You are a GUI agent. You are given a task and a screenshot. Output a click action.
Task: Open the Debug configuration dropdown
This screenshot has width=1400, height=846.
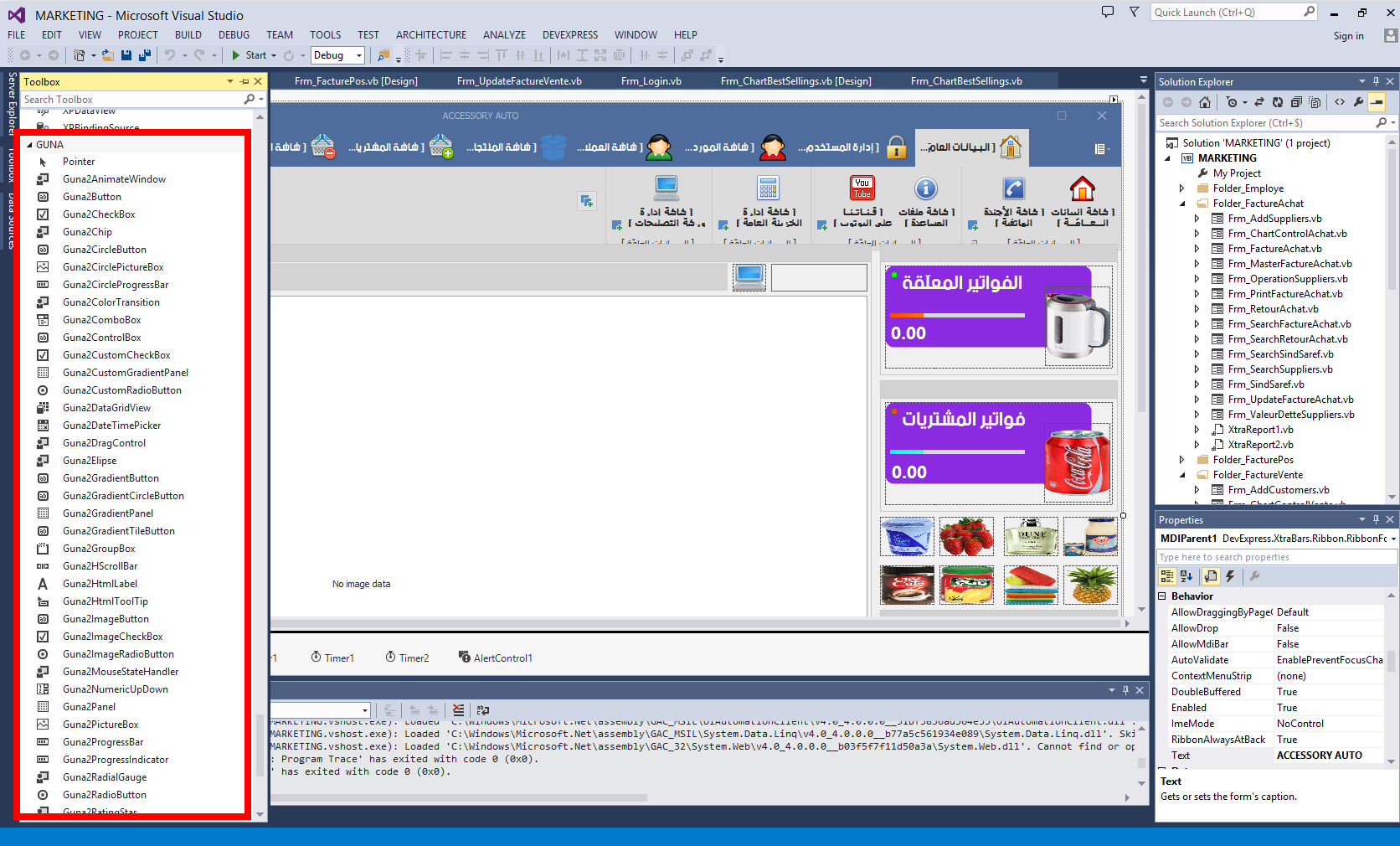click(359, 55)
